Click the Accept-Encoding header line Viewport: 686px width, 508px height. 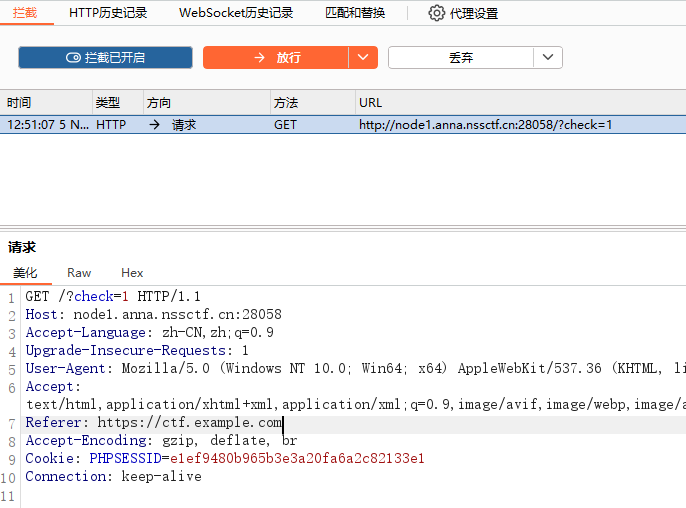[161, 440]
